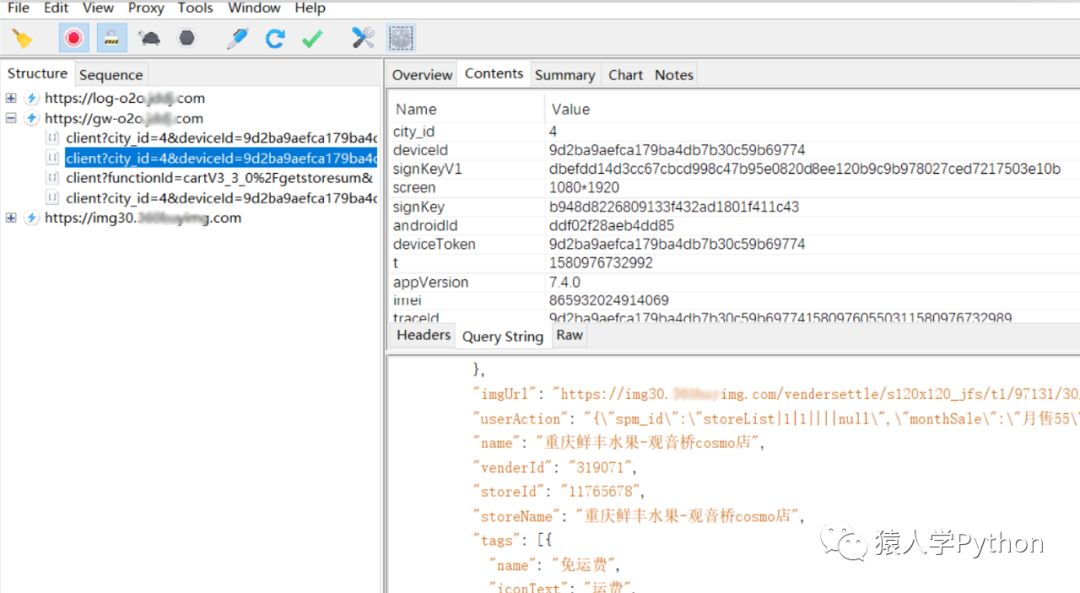Open the Proxy menu
The width and height of the screenshot is (1080, 593).
click(146, 8)
